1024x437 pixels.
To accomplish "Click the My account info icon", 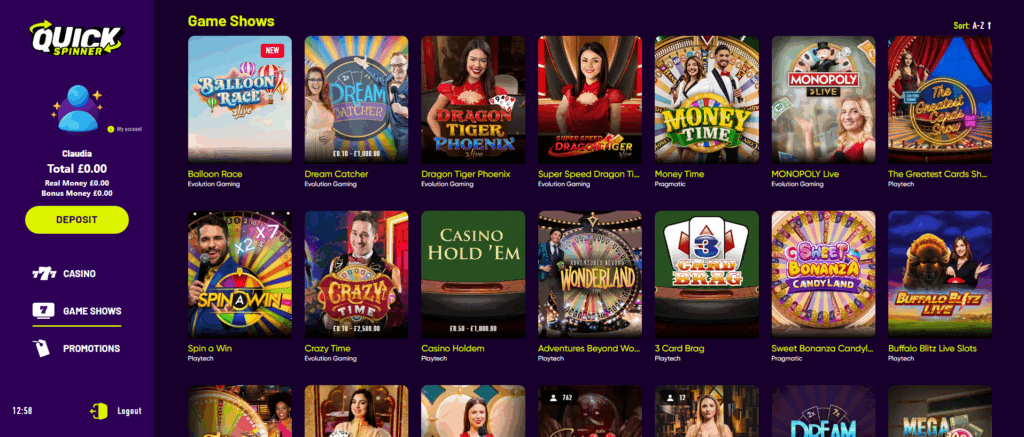I will [110, 129].
